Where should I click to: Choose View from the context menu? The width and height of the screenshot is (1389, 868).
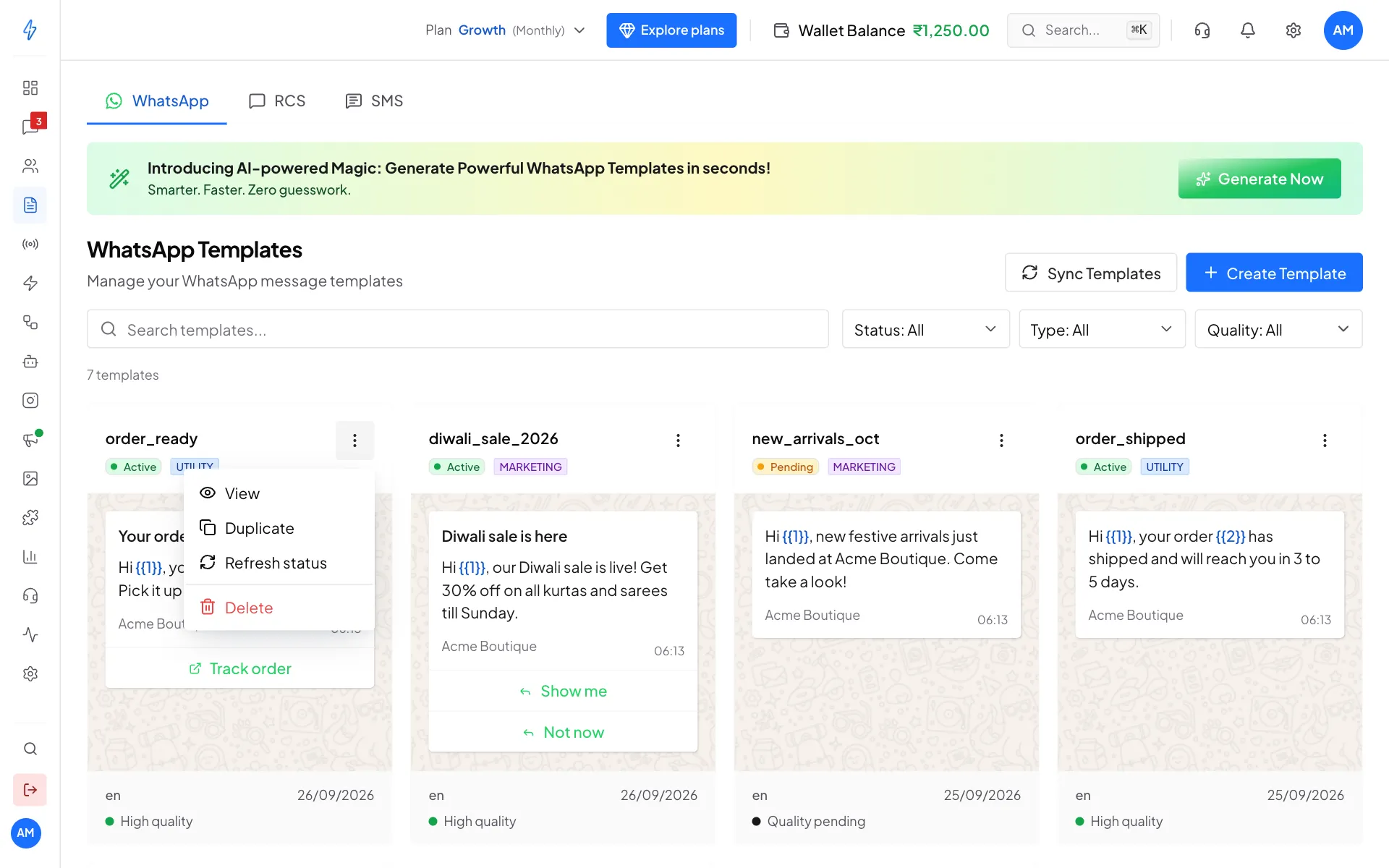coord(279,493)
